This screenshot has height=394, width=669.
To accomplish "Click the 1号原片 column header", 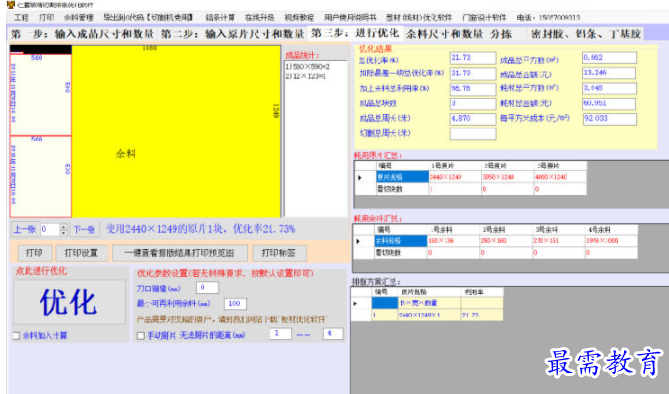I will (x=455, y=166).
